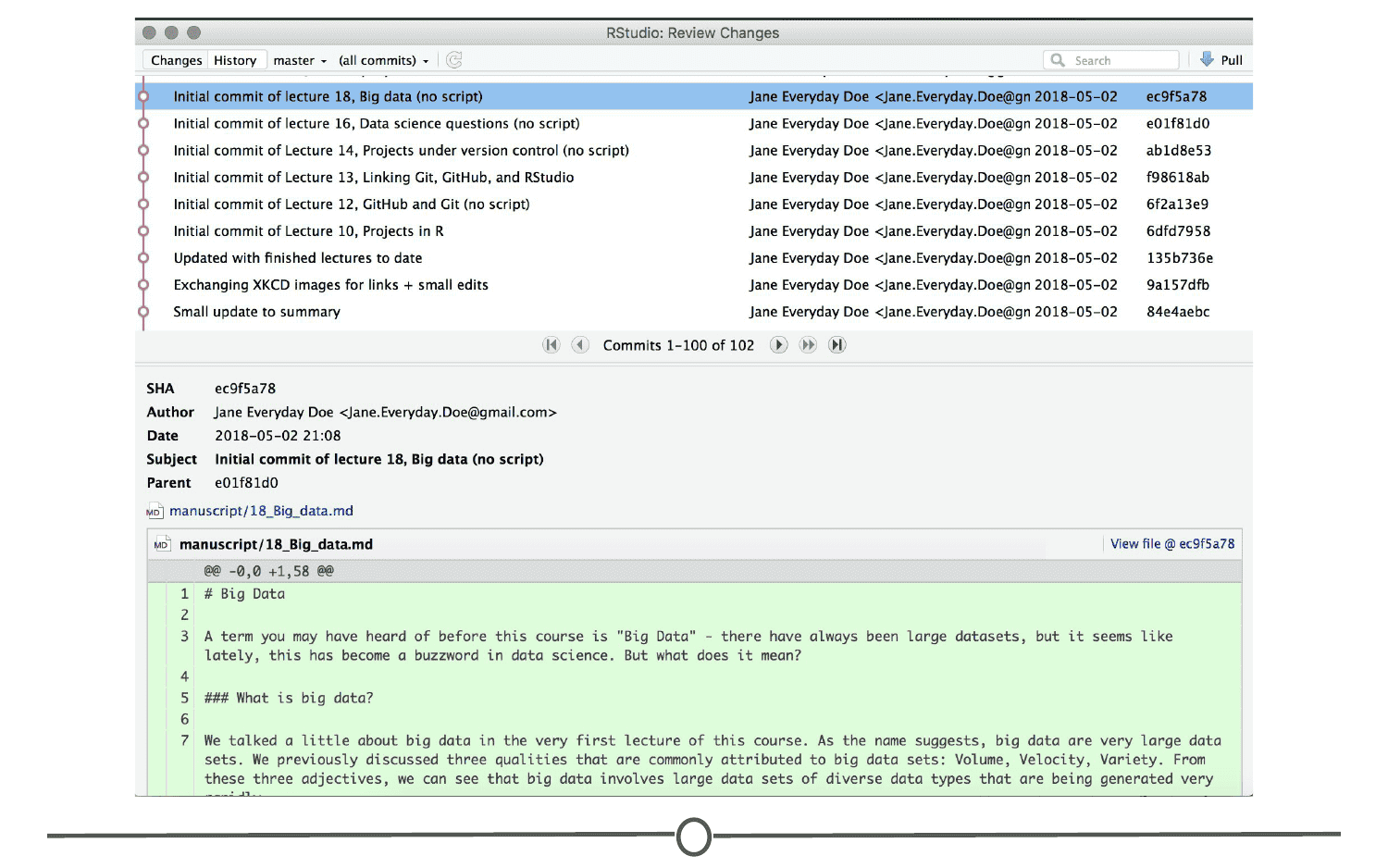Select commit 'Updated with finished lectures to date'
This screenshot has height=868, width=1388.
point(694,258)
